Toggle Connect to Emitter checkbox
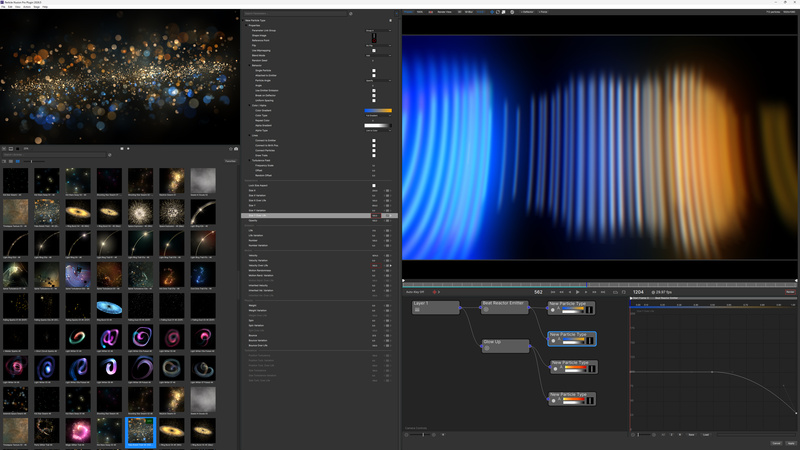800x450 pixels. click(374, 140)
